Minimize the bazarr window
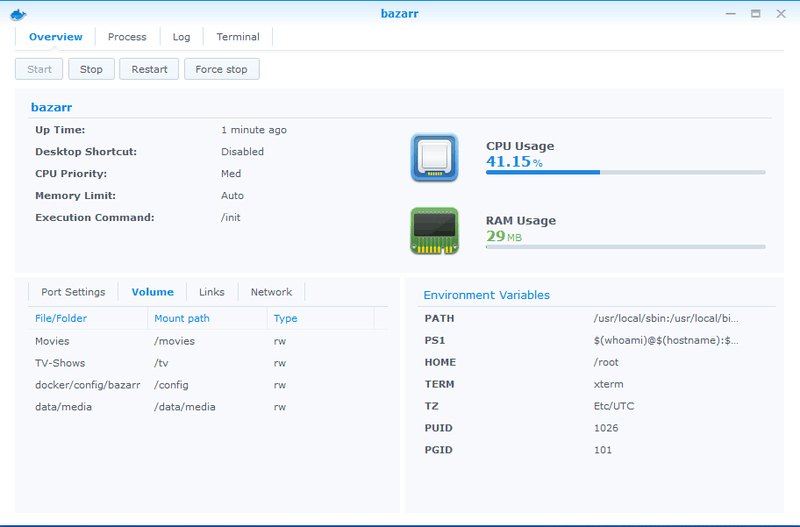This screenshot has width=800, height=527. point(731,14)
